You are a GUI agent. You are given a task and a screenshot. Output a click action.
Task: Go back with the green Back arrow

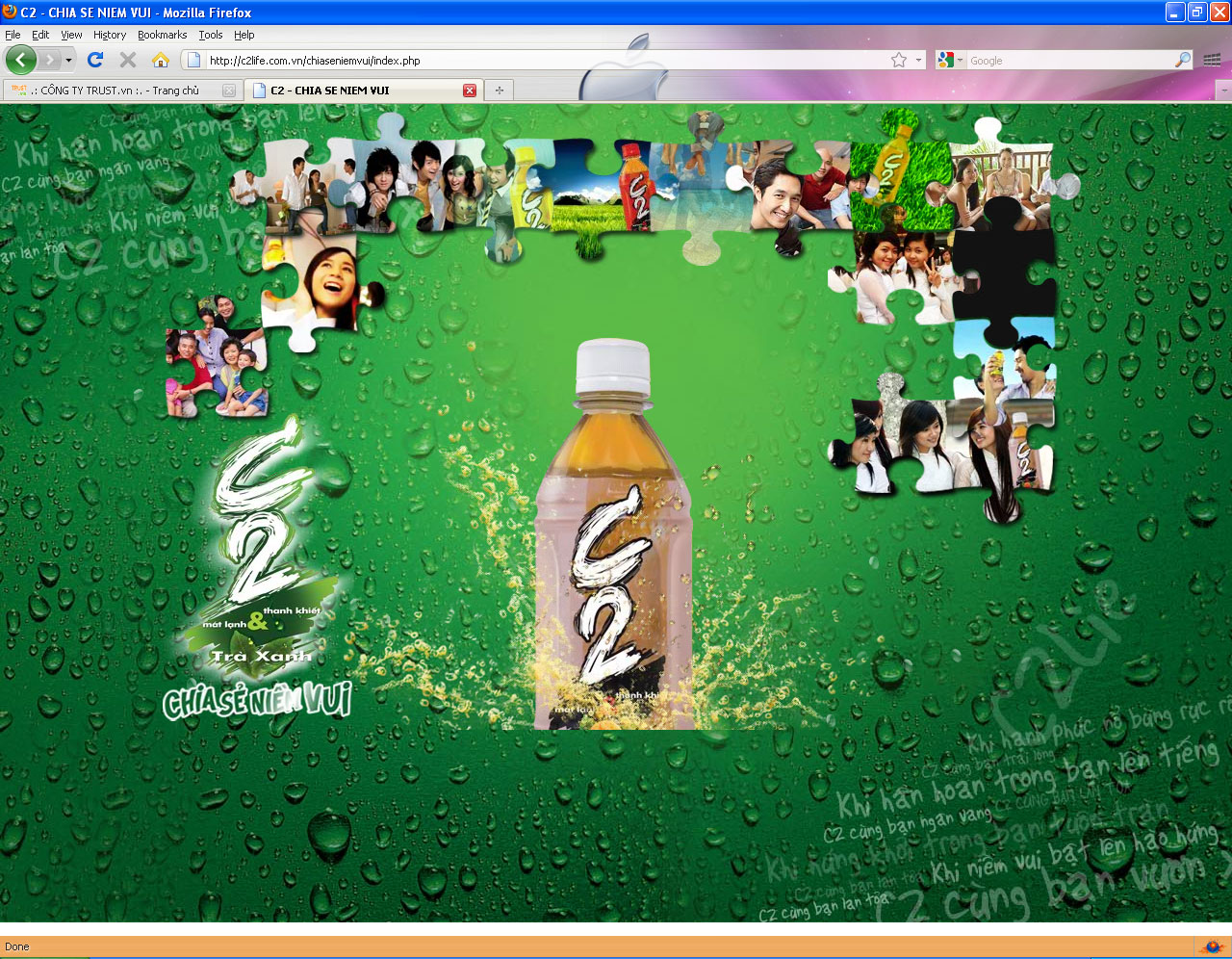pos(20,60)
